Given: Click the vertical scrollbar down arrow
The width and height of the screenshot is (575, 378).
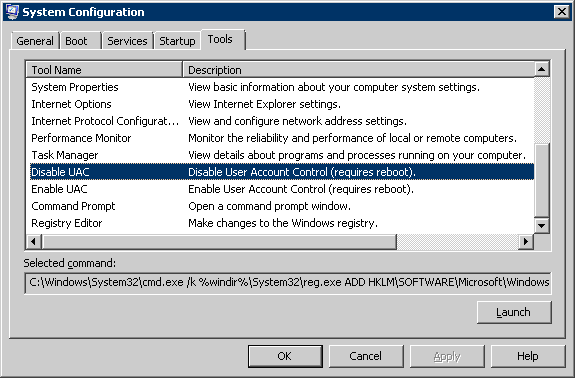Looking at the screenshot, I should (x=542, y=226).
